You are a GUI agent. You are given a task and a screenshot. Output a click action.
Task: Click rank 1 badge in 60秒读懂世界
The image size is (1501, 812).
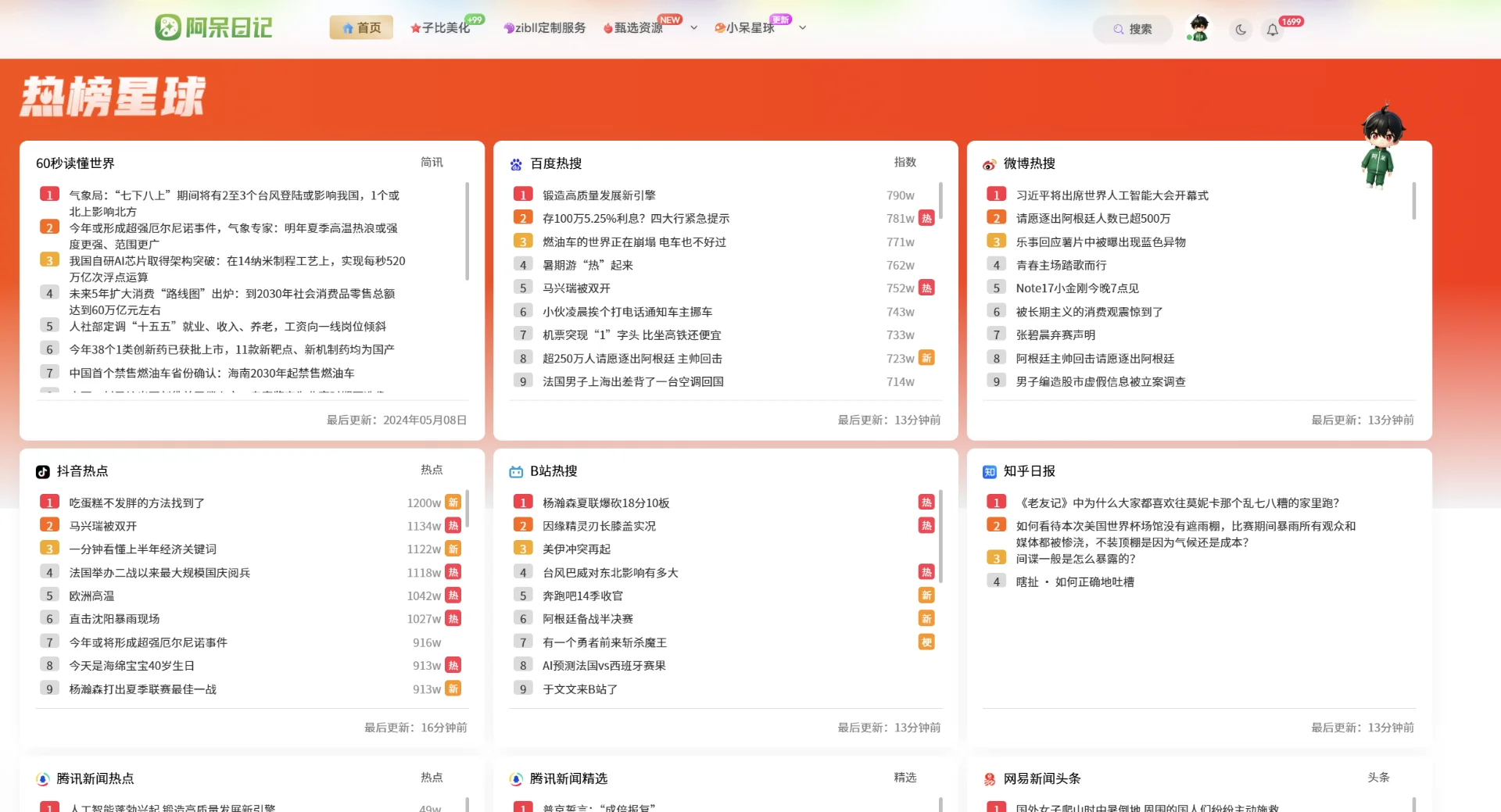pos(49,195)
